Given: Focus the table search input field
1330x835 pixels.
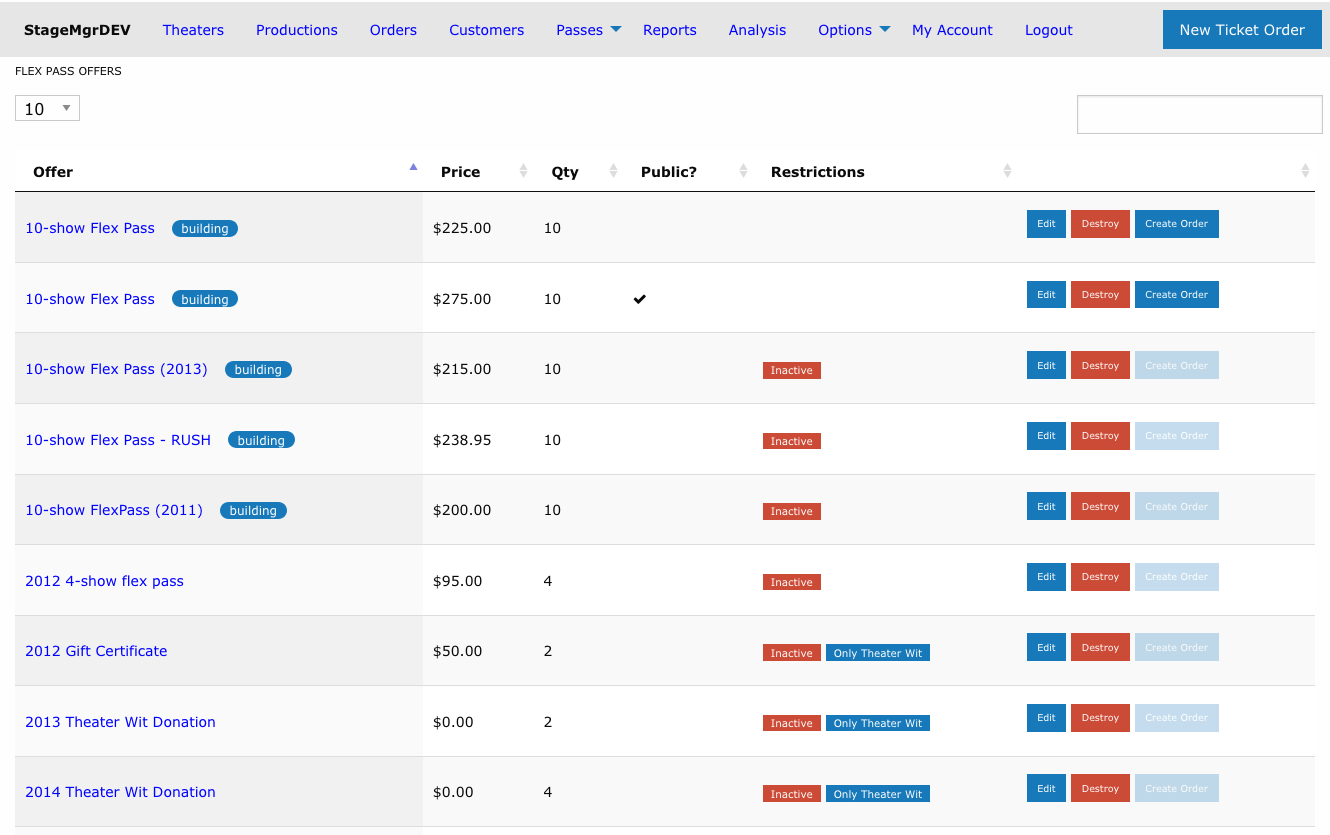Looking at the screenshot, I should pos(1199,114).
